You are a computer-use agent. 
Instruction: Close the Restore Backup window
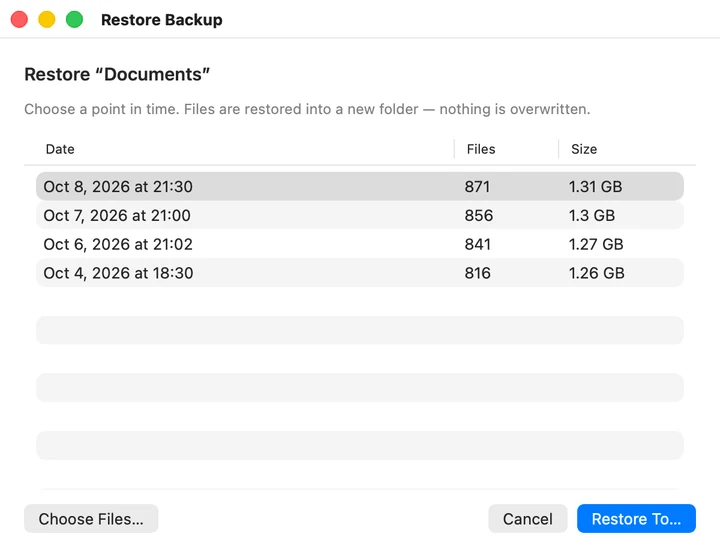(x=19, y=20)
